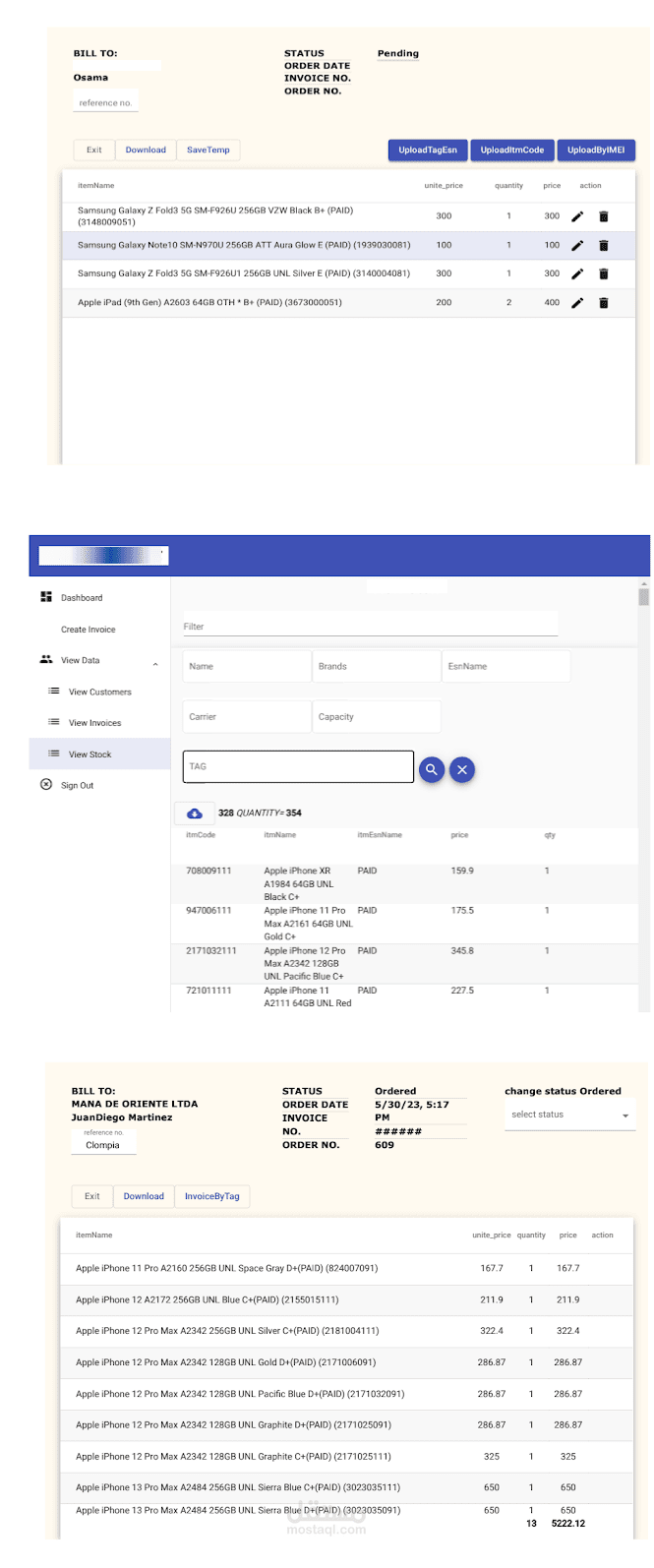Click Download on the Pending invoice
654x1568 pixels.
point(146,151)
